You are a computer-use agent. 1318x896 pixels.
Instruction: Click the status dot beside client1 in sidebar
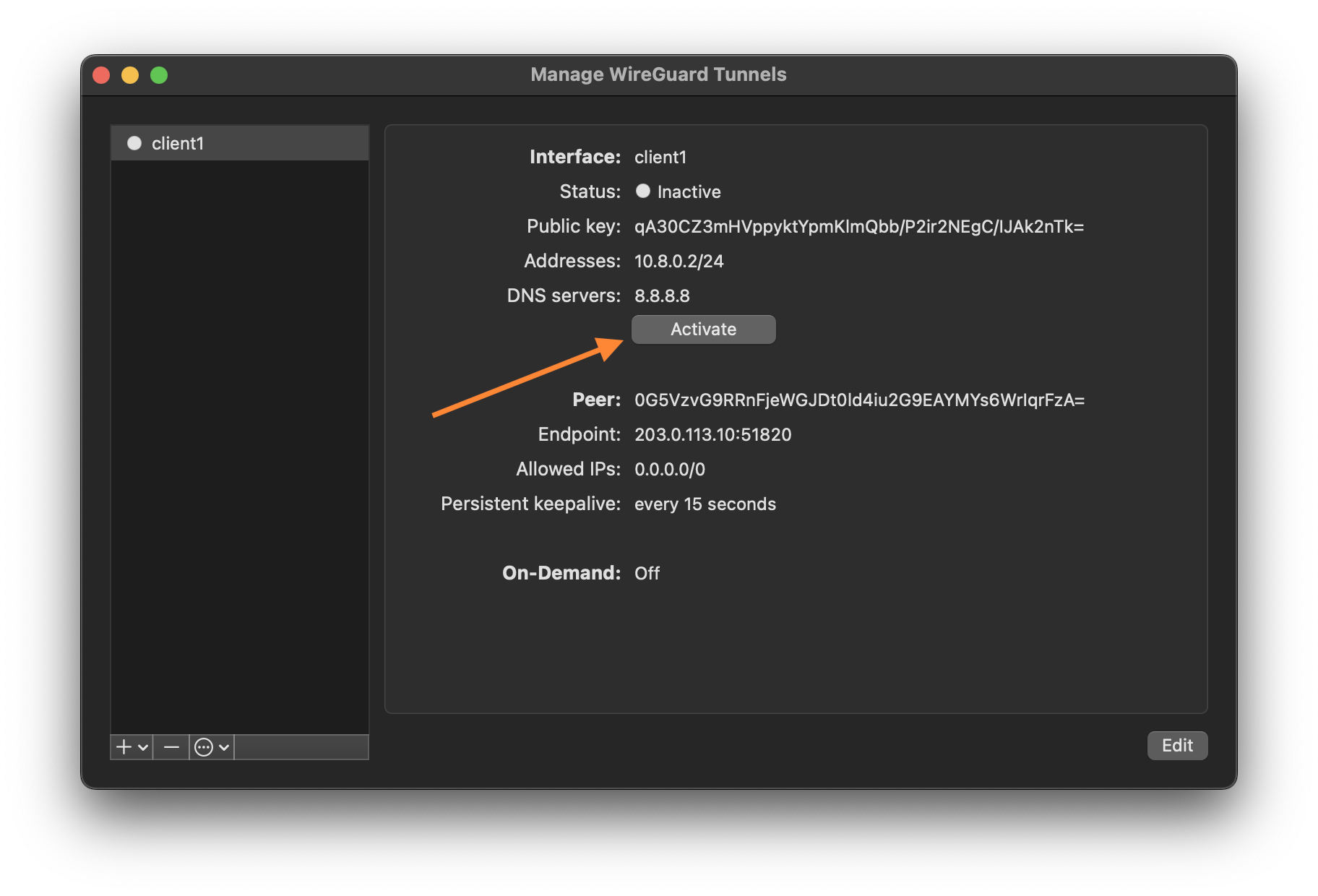134,143
